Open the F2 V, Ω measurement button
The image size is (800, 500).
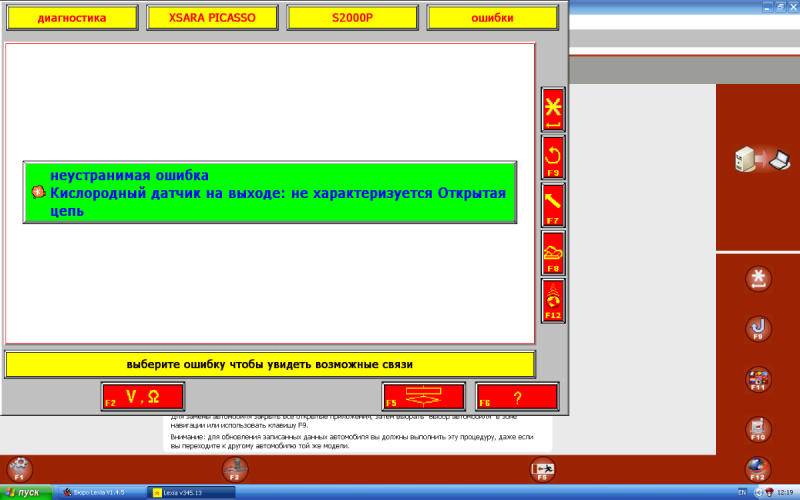[x=143, y=396]
